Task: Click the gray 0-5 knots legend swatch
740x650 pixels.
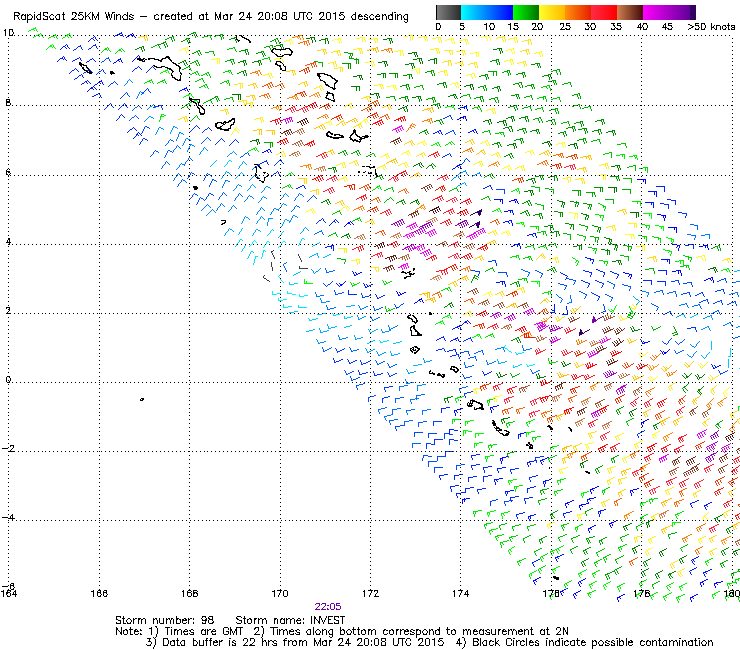Action: point(448,12)
